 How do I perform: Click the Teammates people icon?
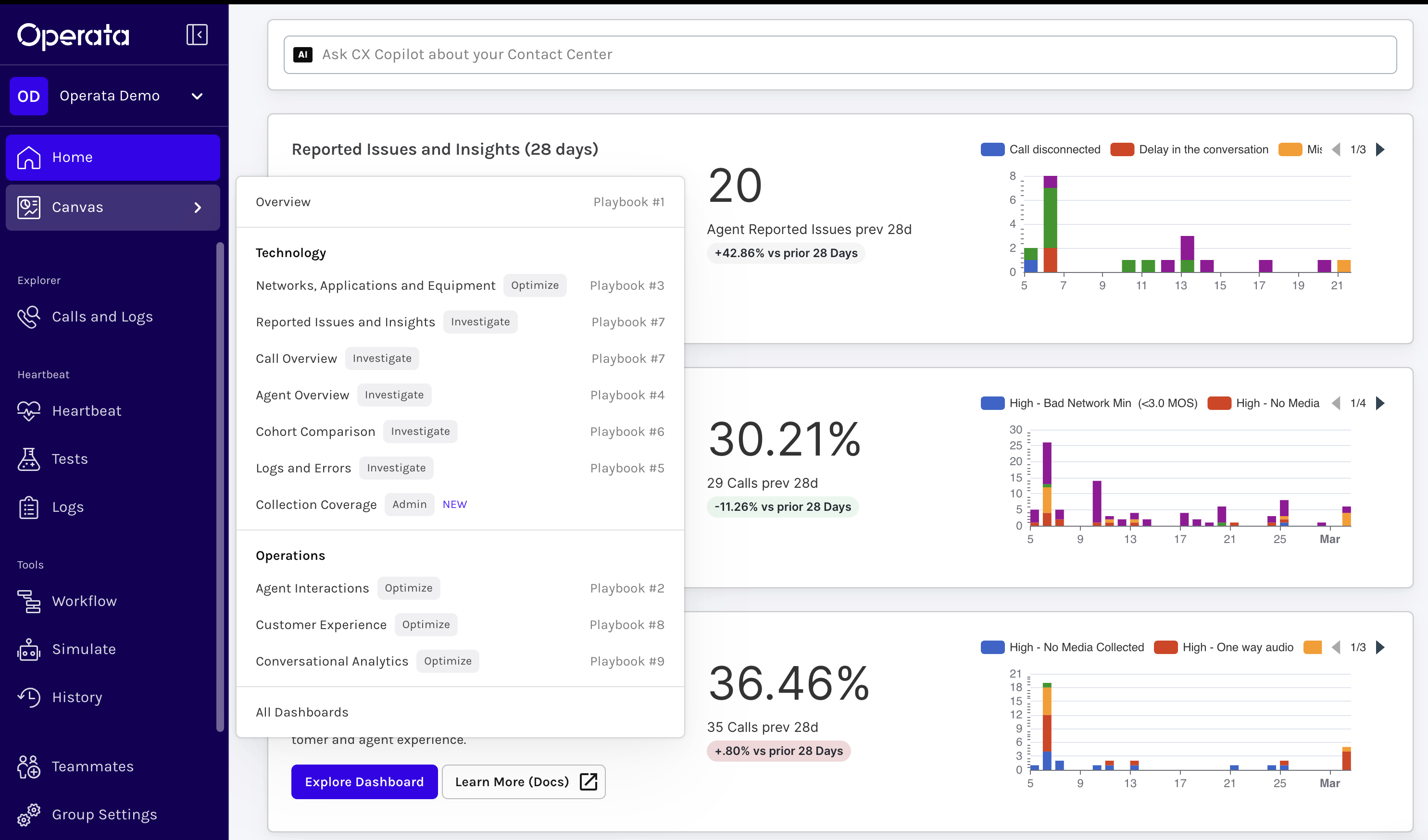click(x=29, y=766)
